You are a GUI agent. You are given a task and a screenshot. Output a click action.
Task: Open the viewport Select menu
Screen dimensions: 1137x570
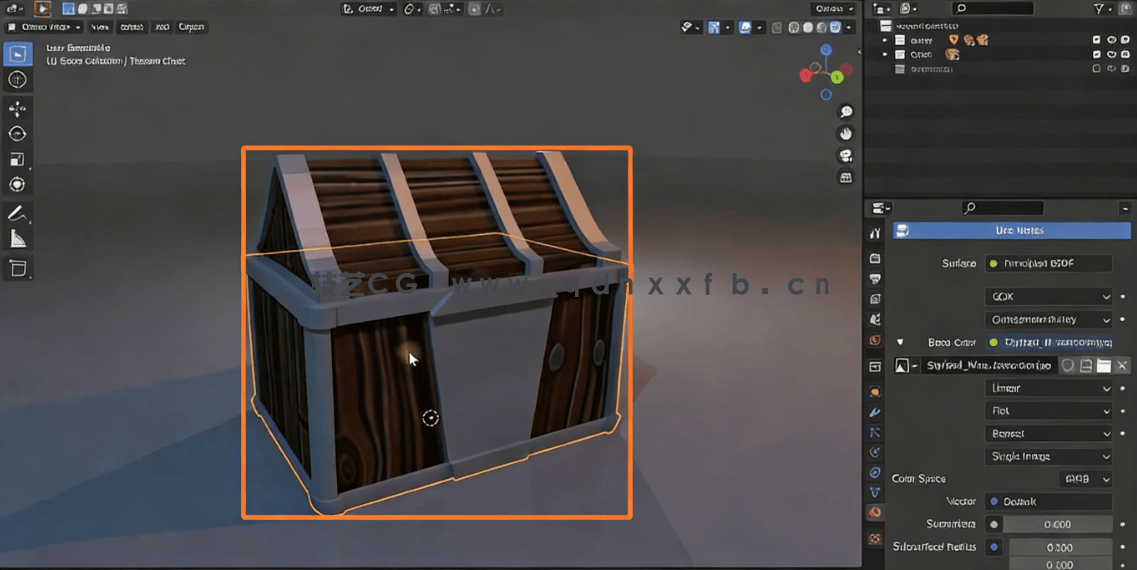tap(131, 27)
